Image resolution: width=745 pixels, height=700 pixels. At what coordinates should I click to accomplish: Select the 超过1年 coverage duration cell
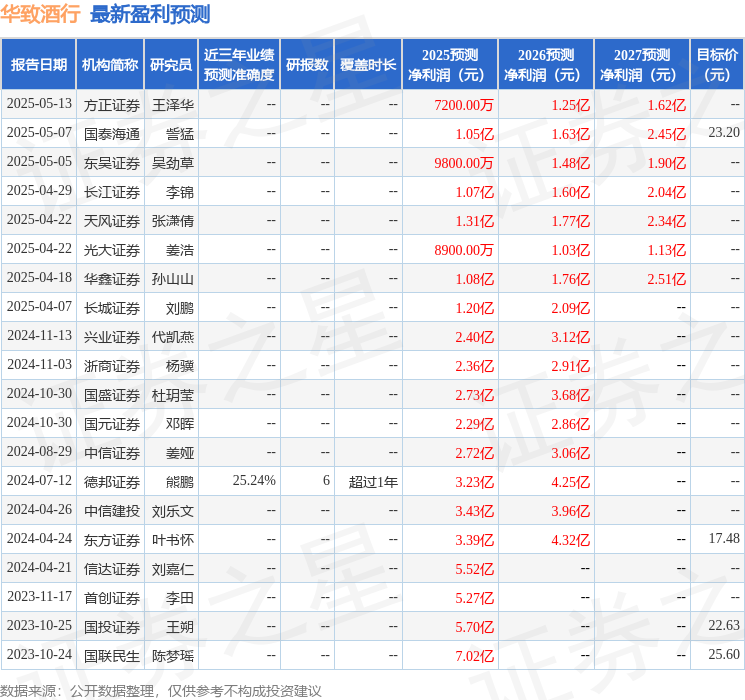(x=373, y=482)
